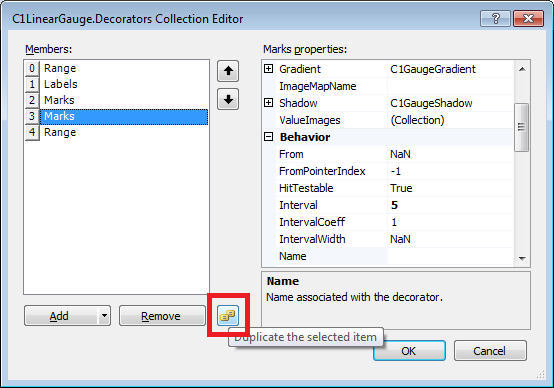Click the empty Name property value field
Viewport: 554px width, 388px height.
[x=450, y=256]
